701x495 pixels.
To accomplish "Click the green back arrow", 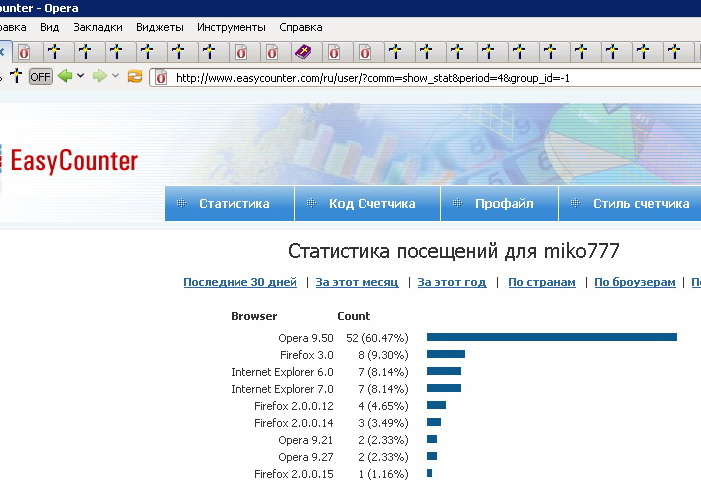I will click(65, 77).
